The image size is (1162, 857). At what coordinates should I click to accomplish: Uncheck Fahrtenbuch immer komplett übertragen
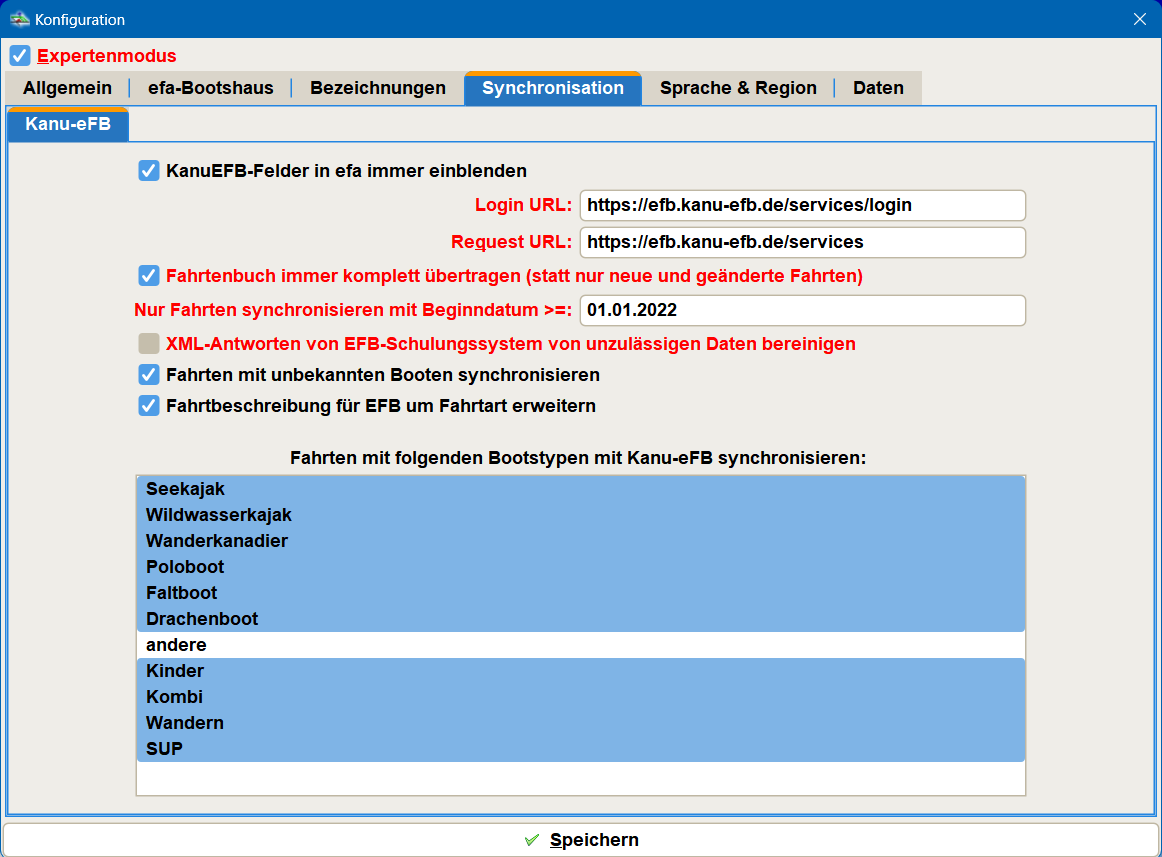(149, 275)
